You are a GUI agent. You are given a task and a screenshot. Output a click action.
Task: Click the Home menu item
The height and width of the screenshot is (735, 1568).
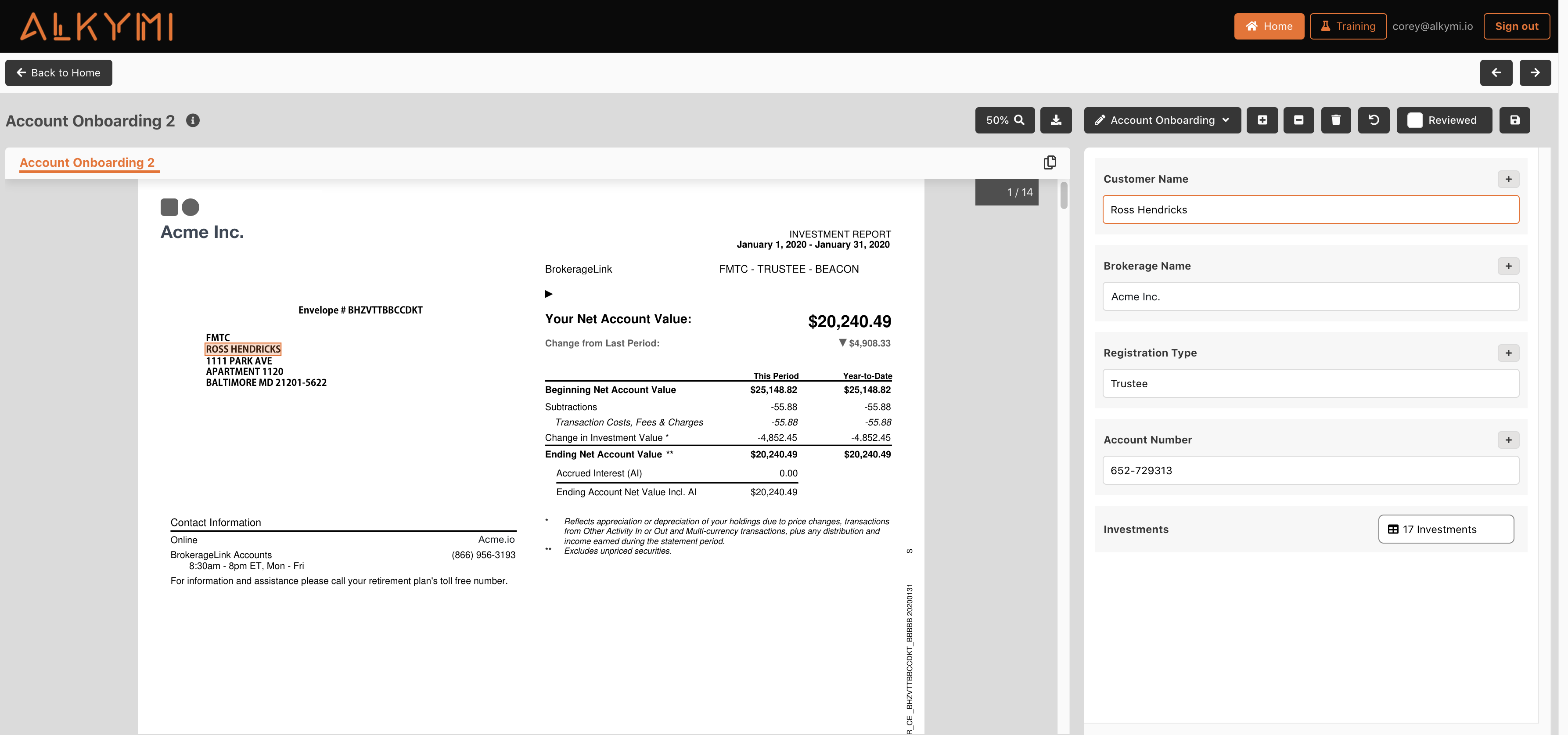click(1269, 25)
